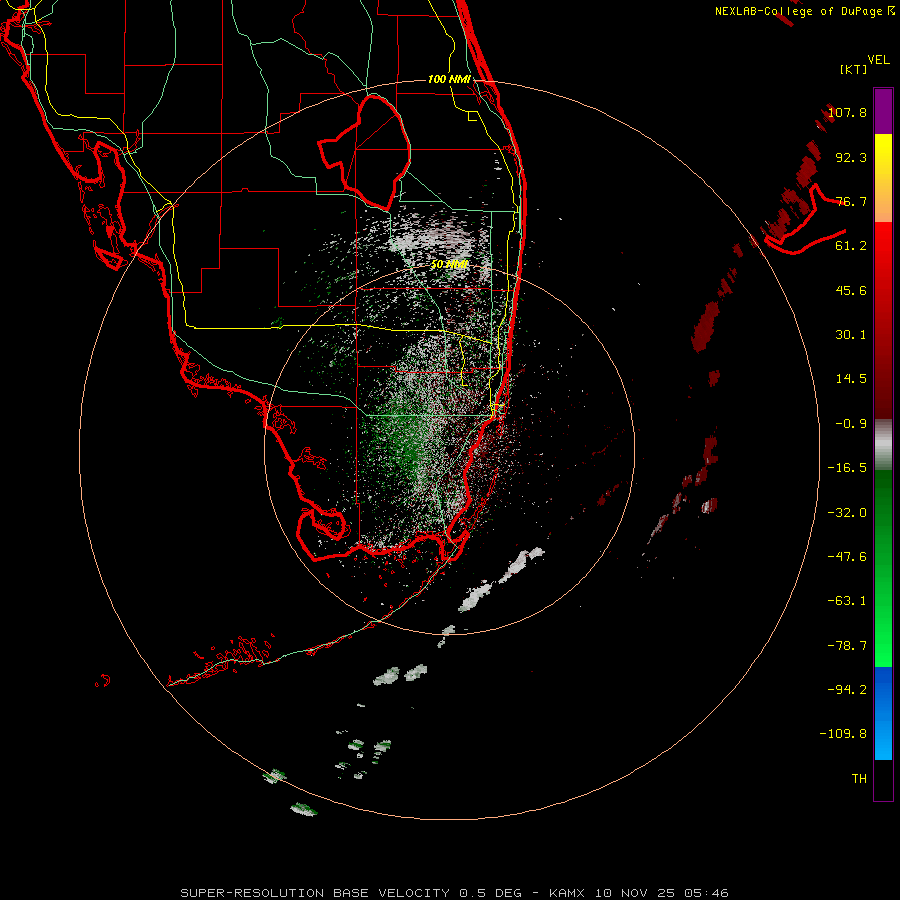Click the purple segment of velocity color bar

(883, 111)
